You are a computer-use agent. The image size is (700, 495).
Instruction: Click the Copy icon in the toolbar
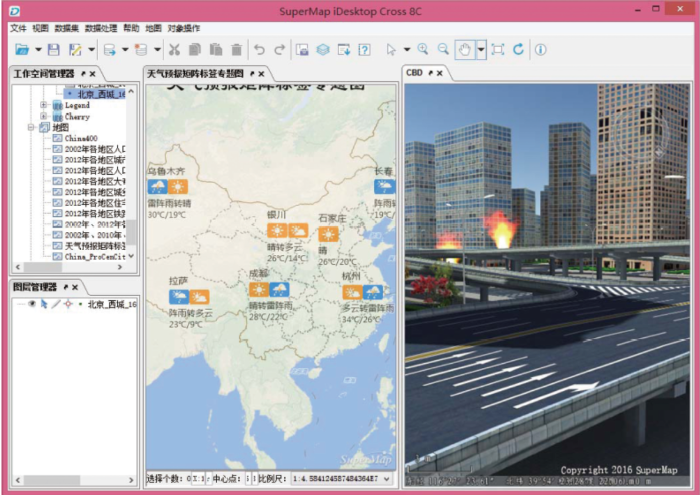(195, 50)
